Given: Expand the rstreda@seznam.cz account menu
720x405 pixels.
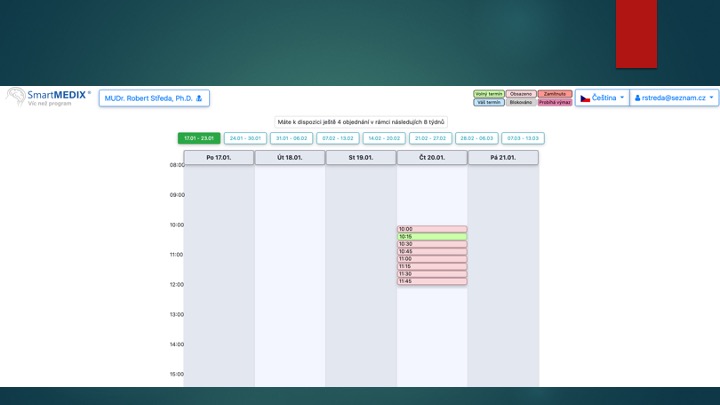Looking at the screenshot, I should [x=675, y=98].
